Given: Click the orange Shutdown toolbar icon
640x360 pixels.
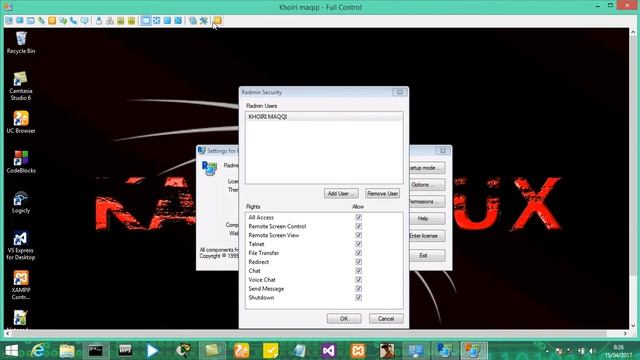Looking at the screenshot, I should pos(52,20).
